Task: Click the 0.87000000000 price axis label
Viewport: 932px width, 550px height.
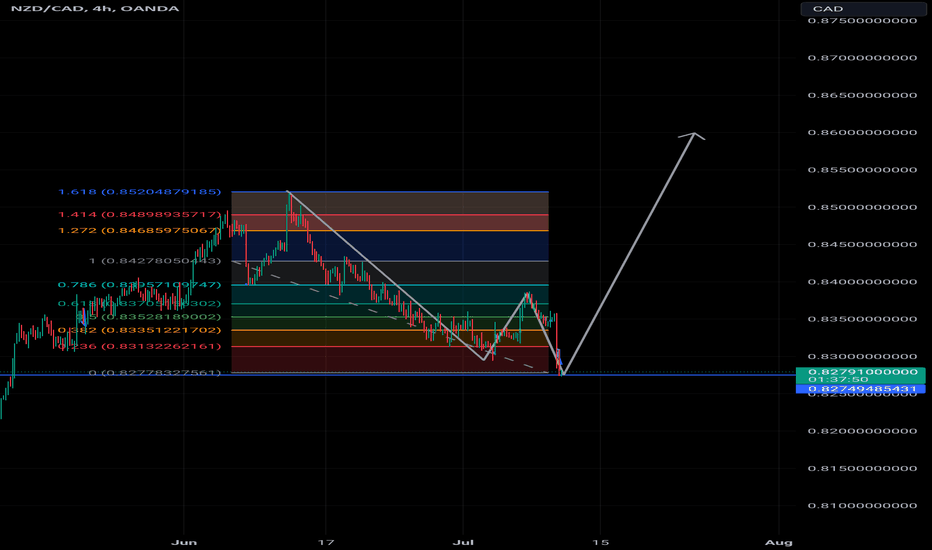Action: pyautogui.click(x=862, y=58)
